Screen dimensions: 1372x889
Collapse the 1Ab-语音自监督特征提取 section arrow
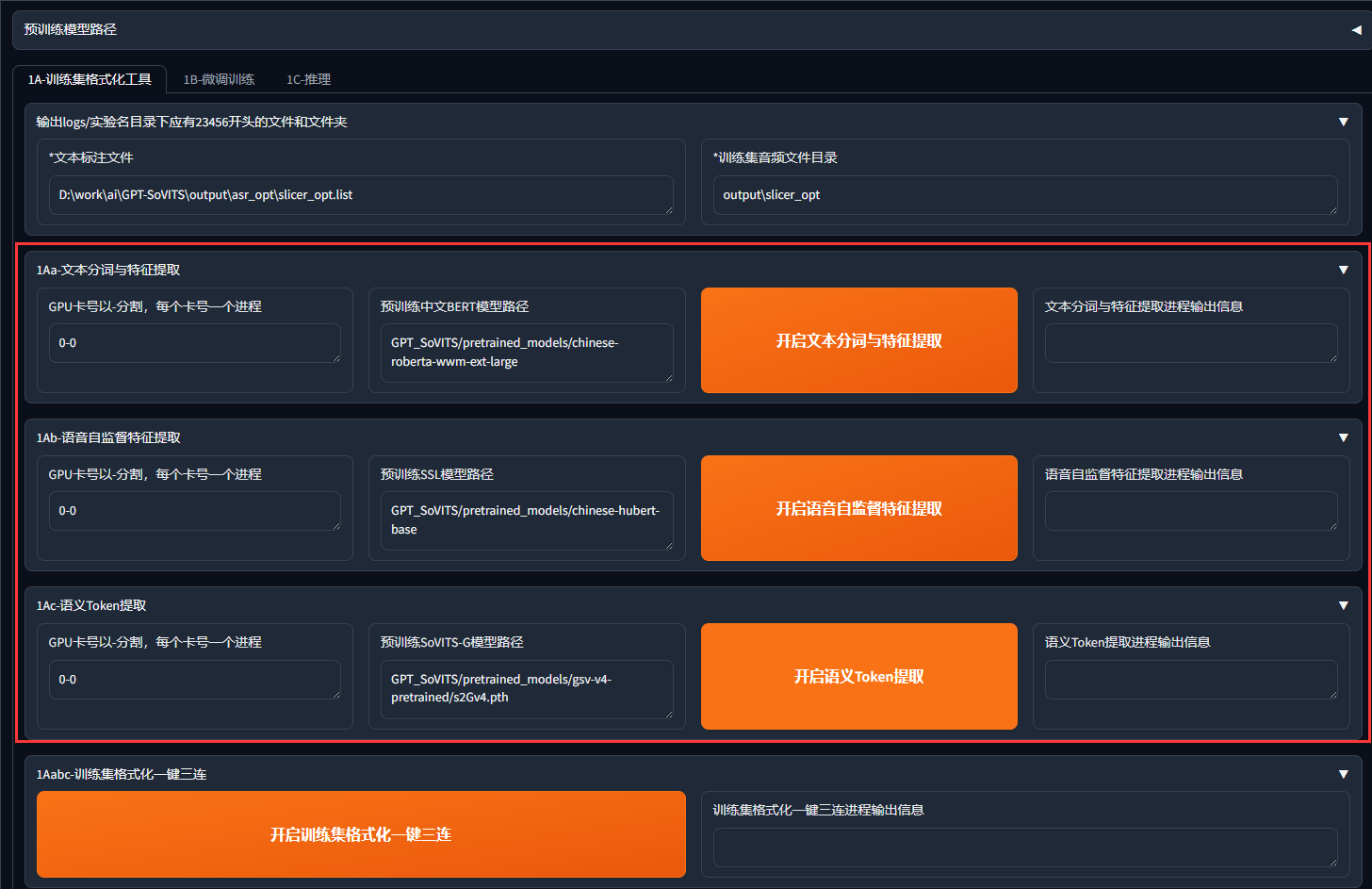[x=1343, y=437]
